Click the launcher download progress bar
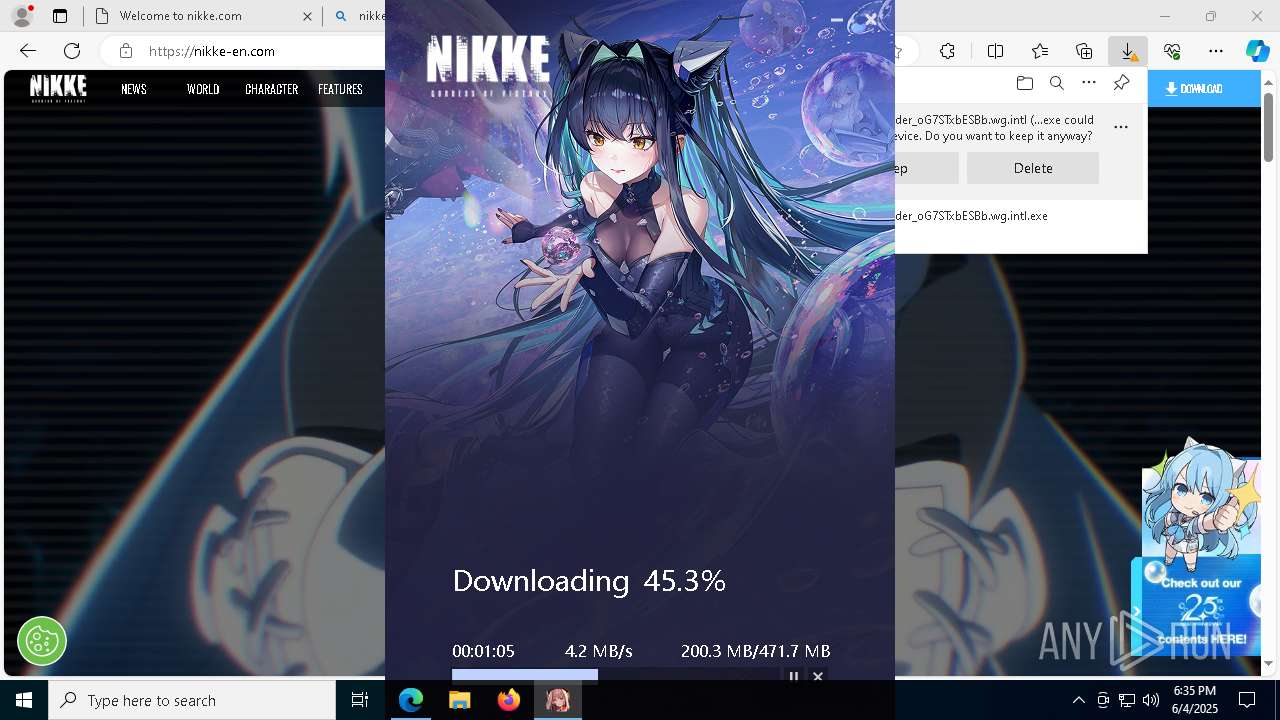The height and width of the screenshot is (720, 1280). pos(615,676)
